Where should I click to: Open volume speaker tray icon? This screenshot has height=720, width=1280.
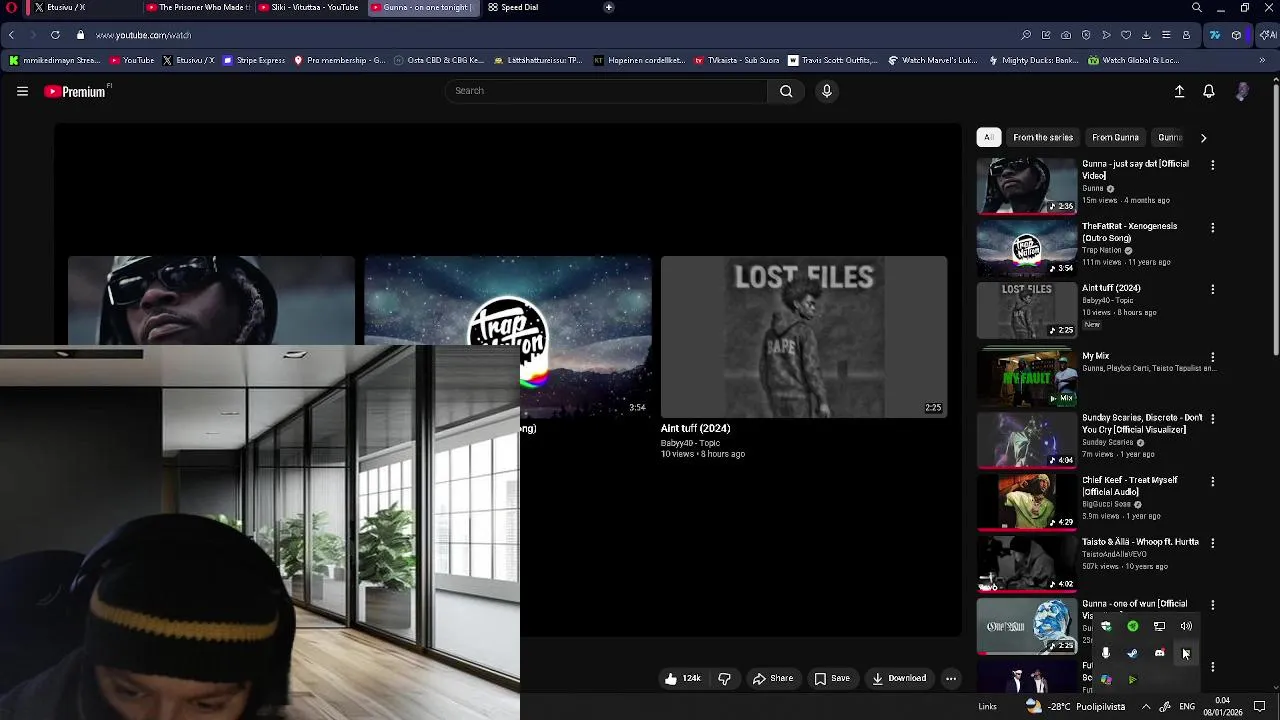coord(1186,626)
